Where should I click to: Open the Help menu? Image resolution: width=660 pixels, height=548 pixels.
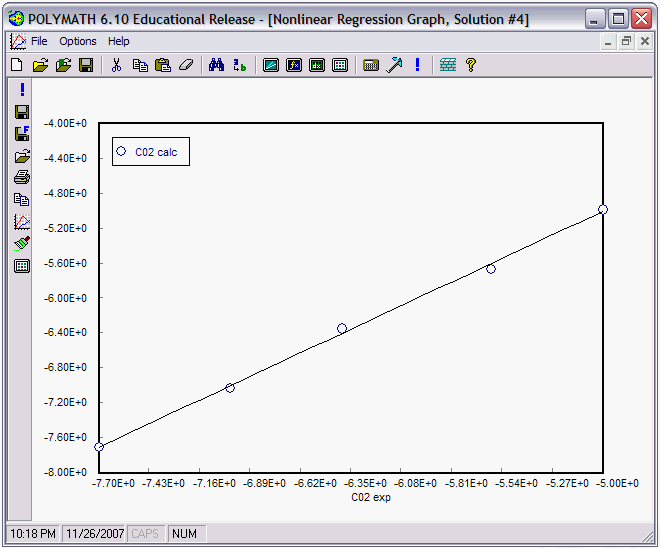(x=119, y=41)
